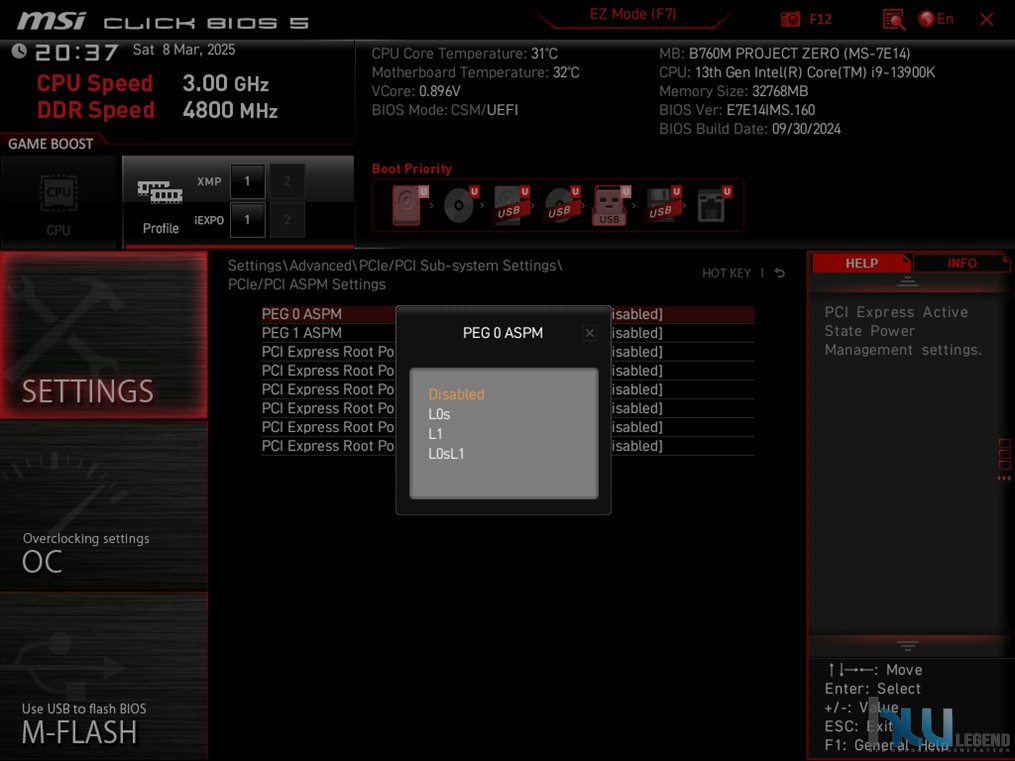The image size is (1015, 761).
Task: Click the GAME BOOST label
Action: 50,144
